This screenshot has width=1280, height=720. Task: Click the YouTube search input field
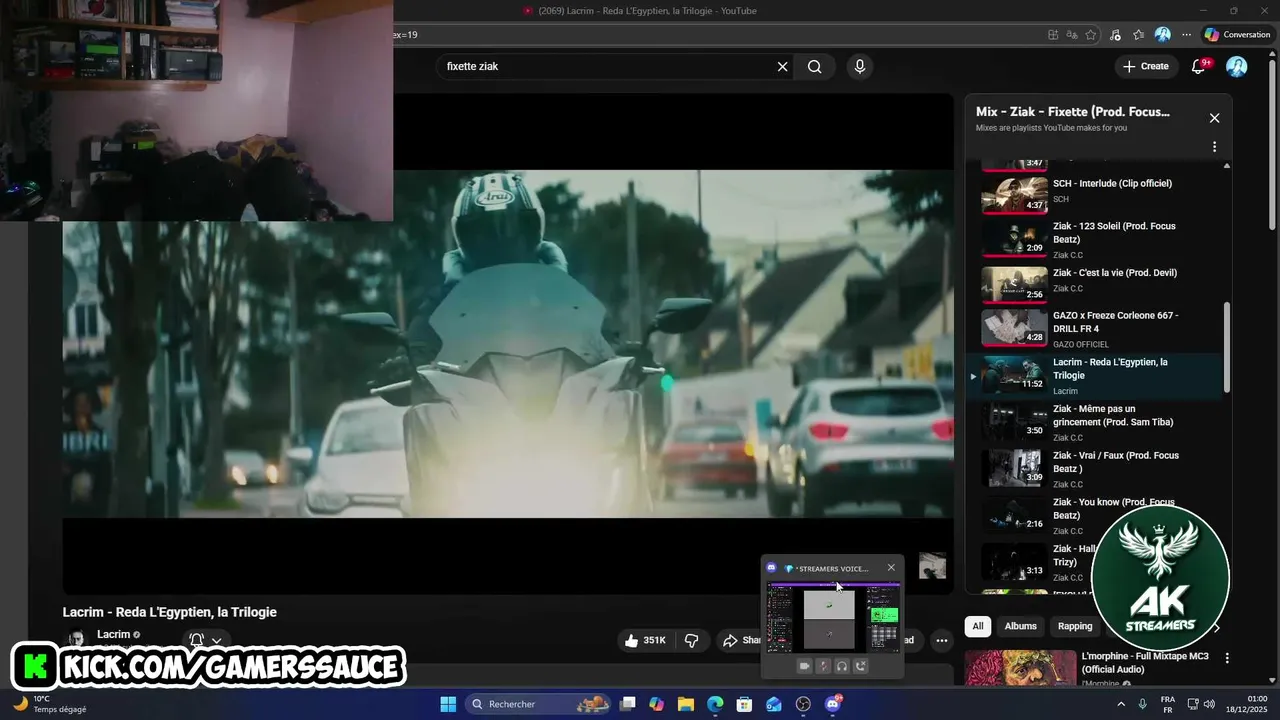click(x=610, y=66)
